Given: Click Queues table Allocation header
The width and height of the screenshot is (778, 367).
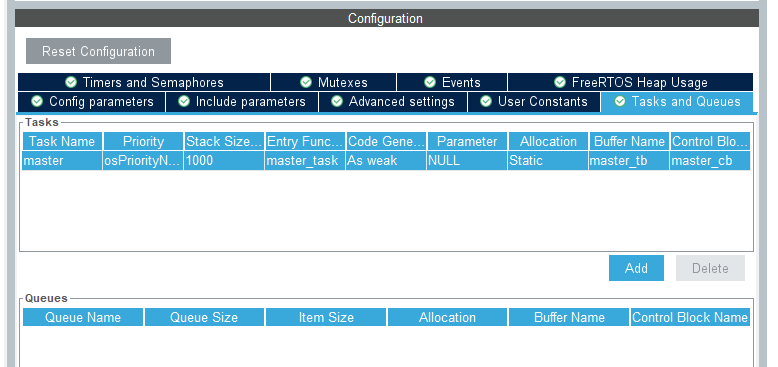Looking at the screenshot, I should coord(447,317).
